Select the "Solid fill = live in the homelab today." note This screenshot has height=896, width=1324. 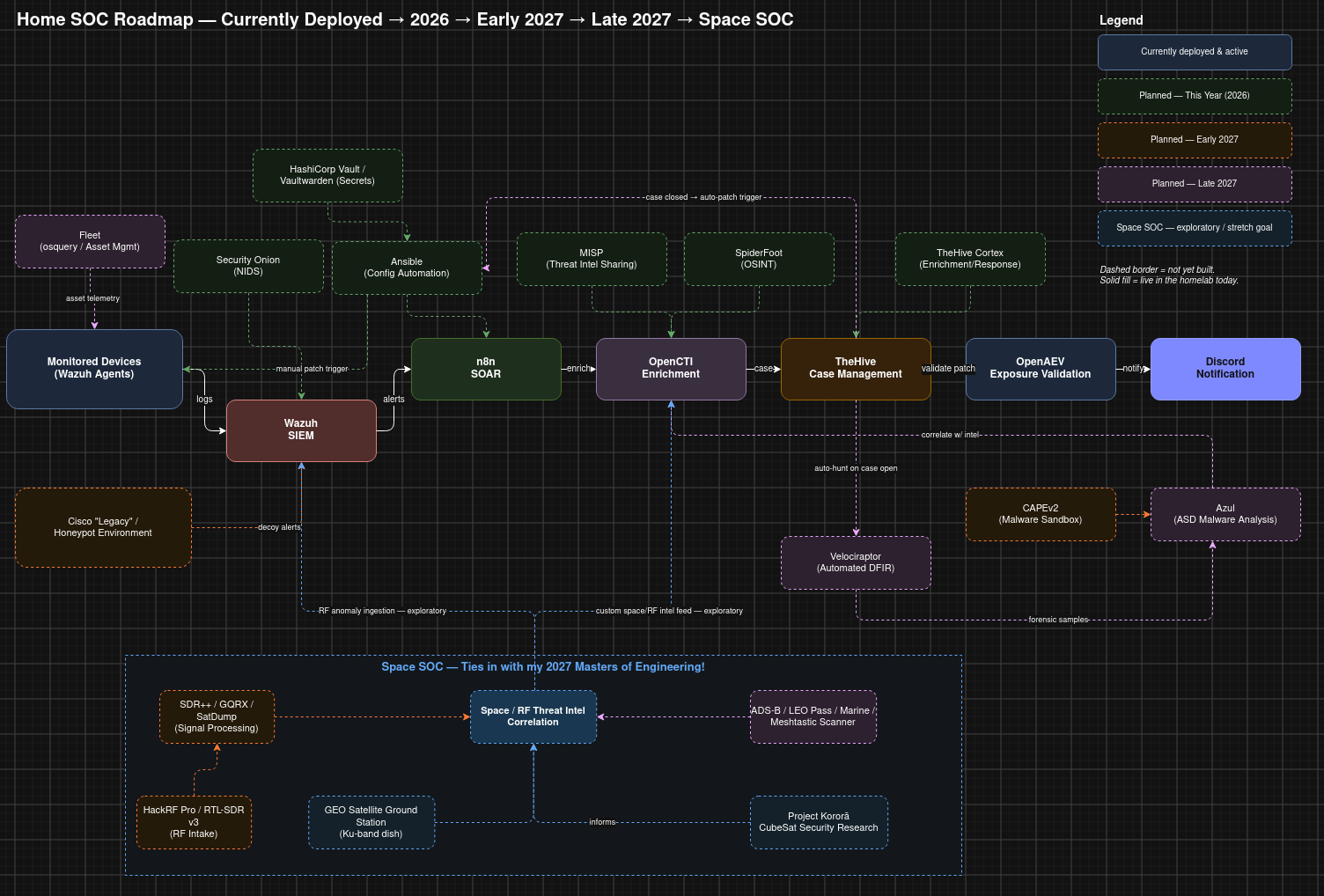1169,281
